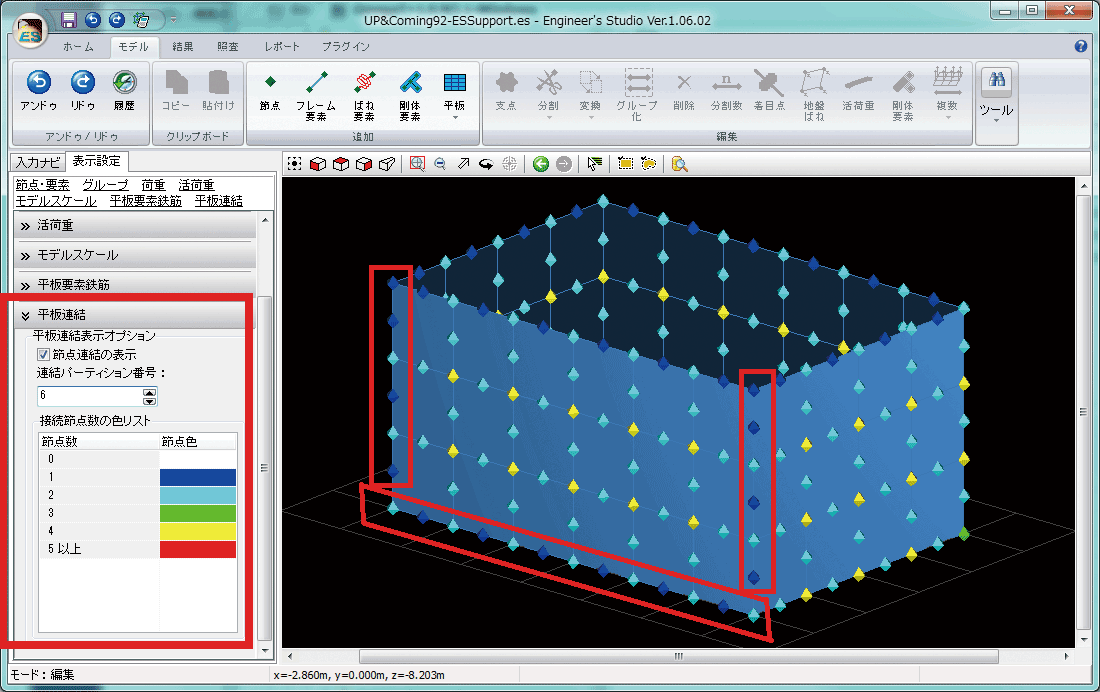1100x692 pixels.
Task: Switch to the 入力ナビ panel tab
Action: pyautogui.click(x=37, y=163)
